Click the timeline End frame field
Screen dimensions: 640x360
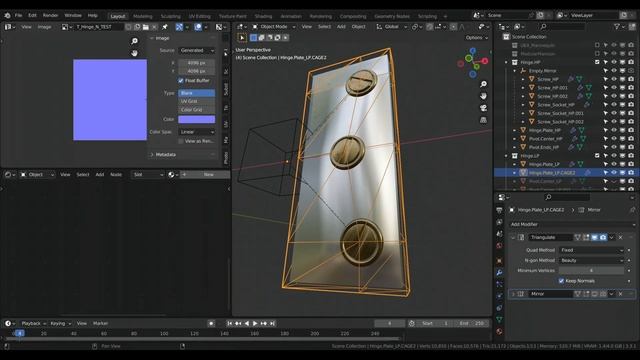pyautogui.click(x=471, y=323)
